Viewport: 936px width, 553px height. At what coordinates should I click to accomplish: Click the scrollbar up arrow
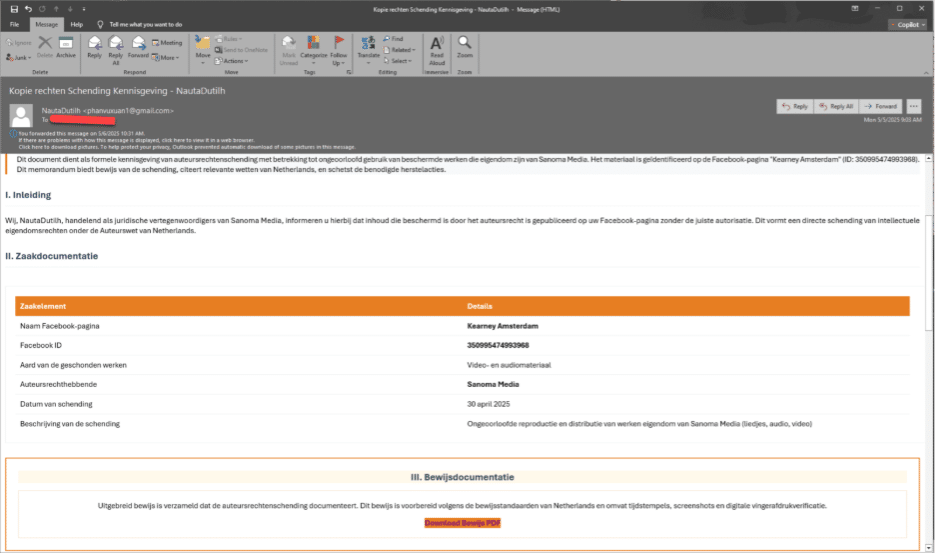tap(929, 158)
